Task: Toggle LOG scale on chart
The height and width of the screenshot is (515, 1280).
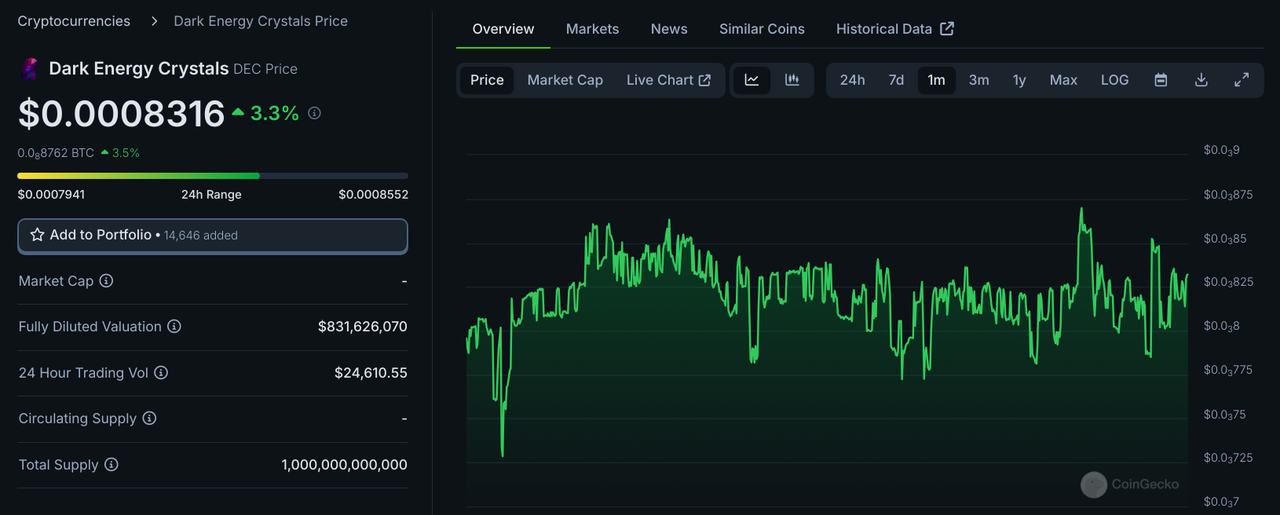Action: pyautogui.click(x=1115, y=80)
